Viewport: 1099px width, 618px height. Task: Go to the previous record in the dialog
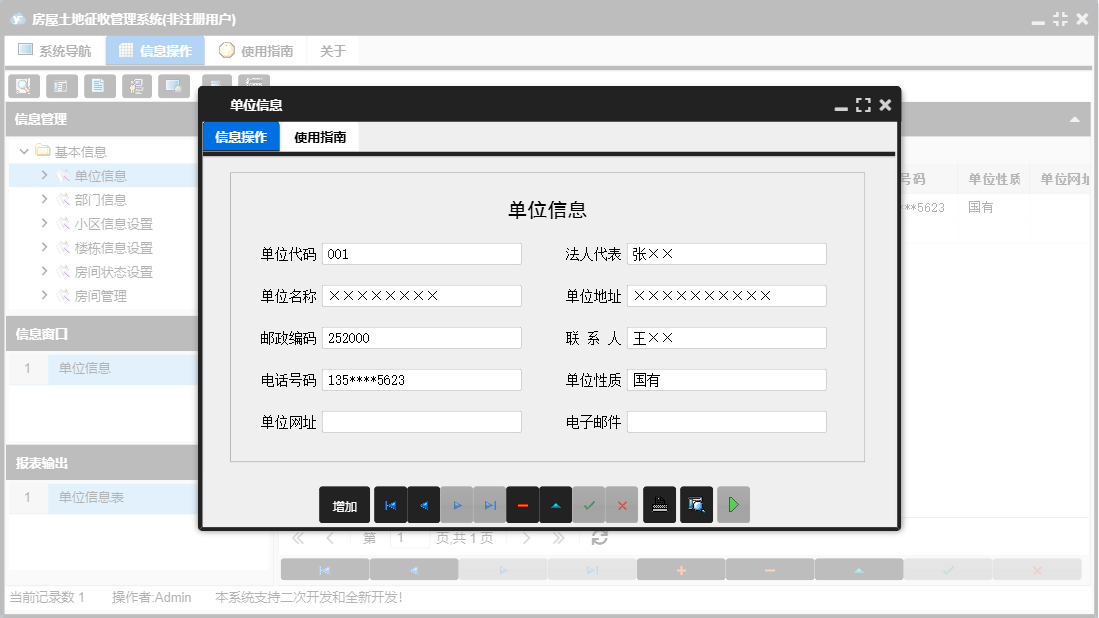click(x=423, y=505)
